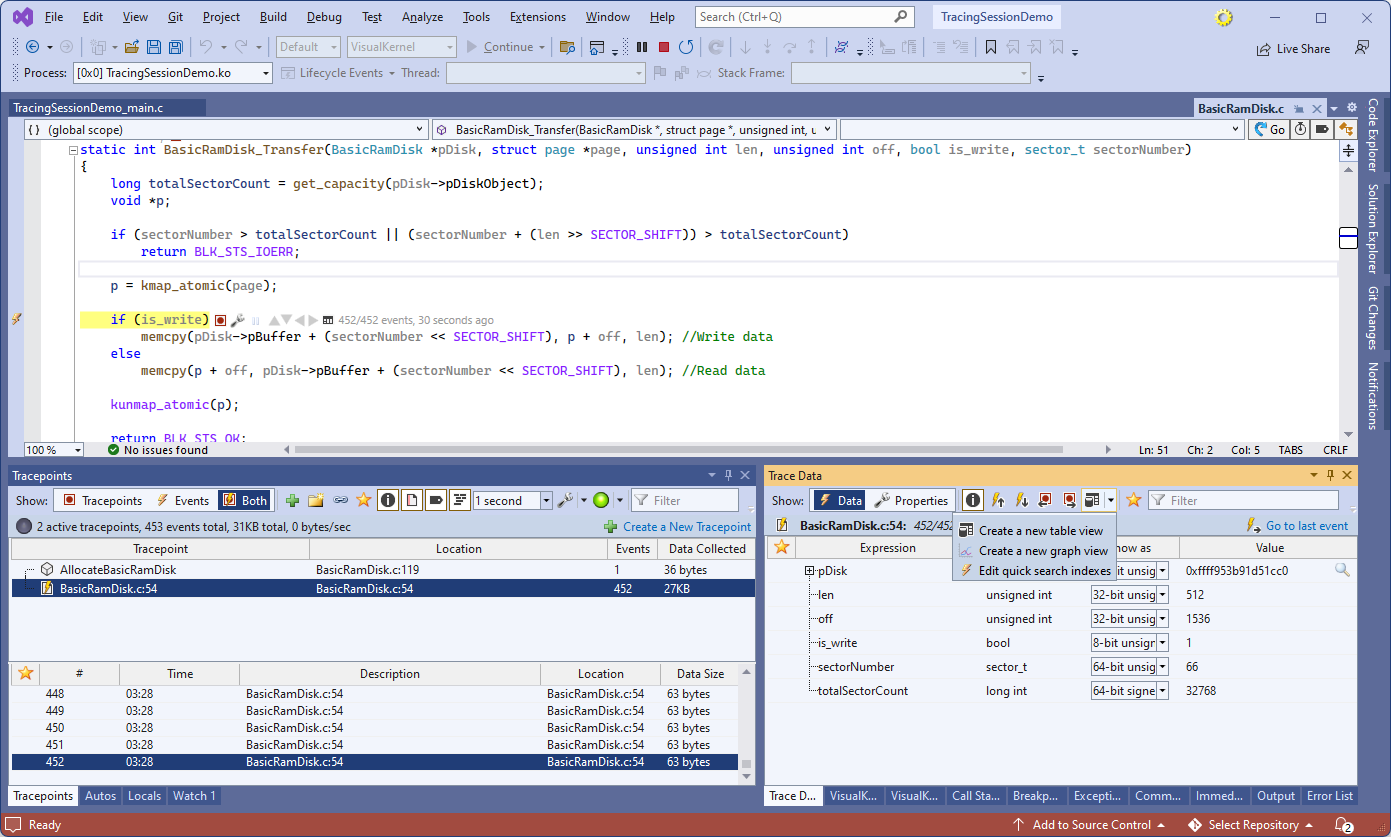Viewport: 1391px width, 837px height.
Task: Open the '1 second' interval dropdown
Action: (x=546, y=501)
